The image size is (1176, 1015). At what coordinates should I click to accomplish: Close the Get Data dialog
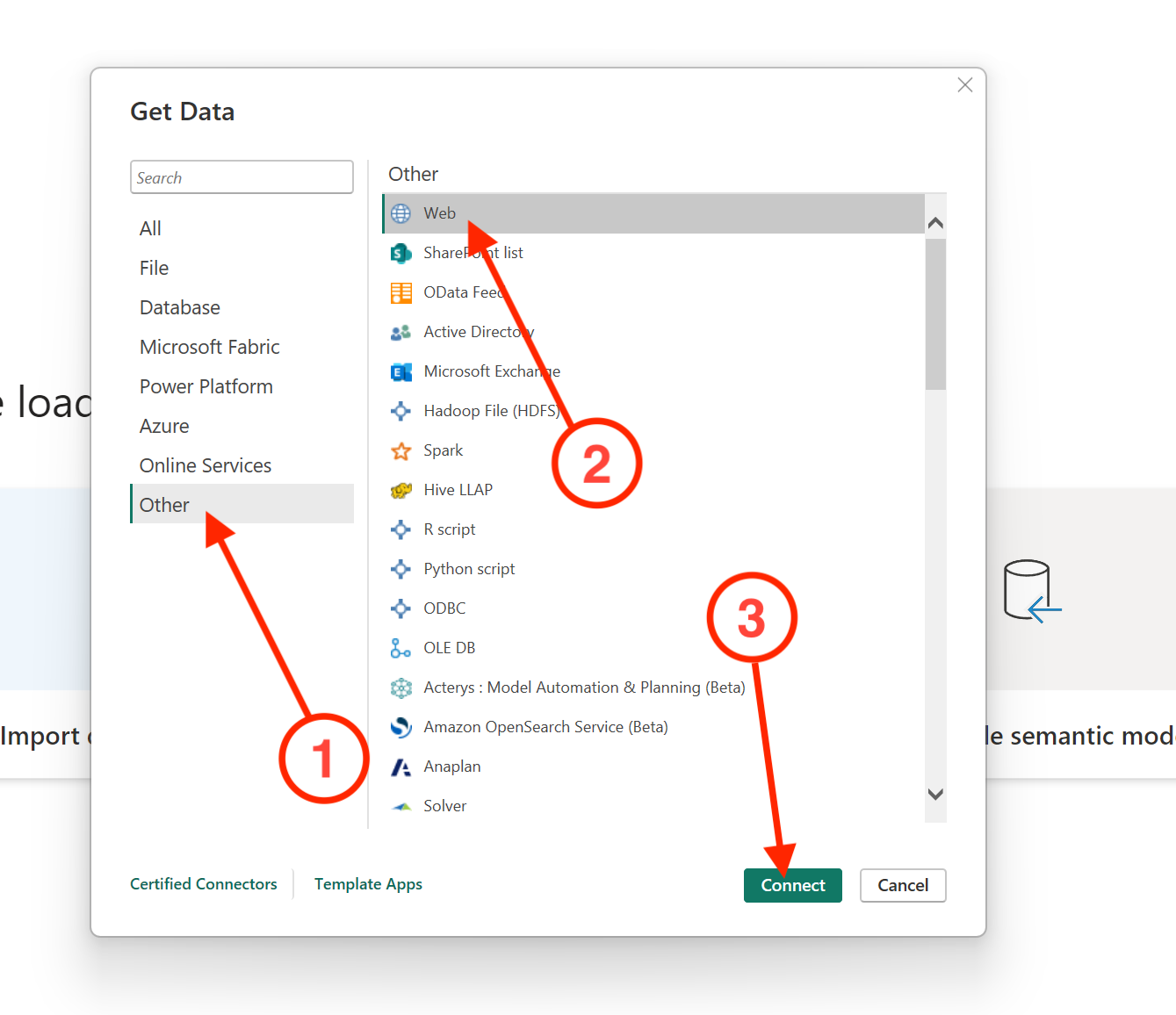click(965, 85)
